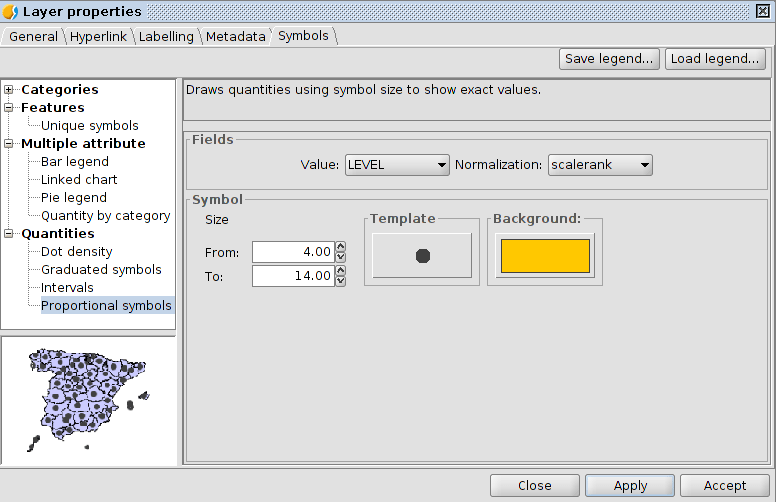Click the From size input field
Viewport: 776px width, 502px height.
click(x=292, y=251)
